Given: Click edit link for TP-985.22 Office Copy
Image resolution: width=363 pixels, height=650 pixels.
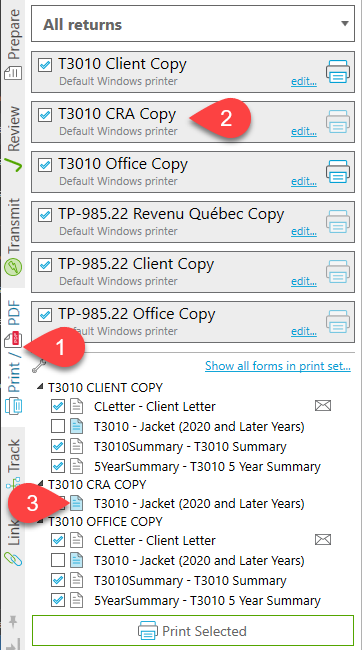Looking at the screenshot, I should pyautogui.click(x=304, y=332).
